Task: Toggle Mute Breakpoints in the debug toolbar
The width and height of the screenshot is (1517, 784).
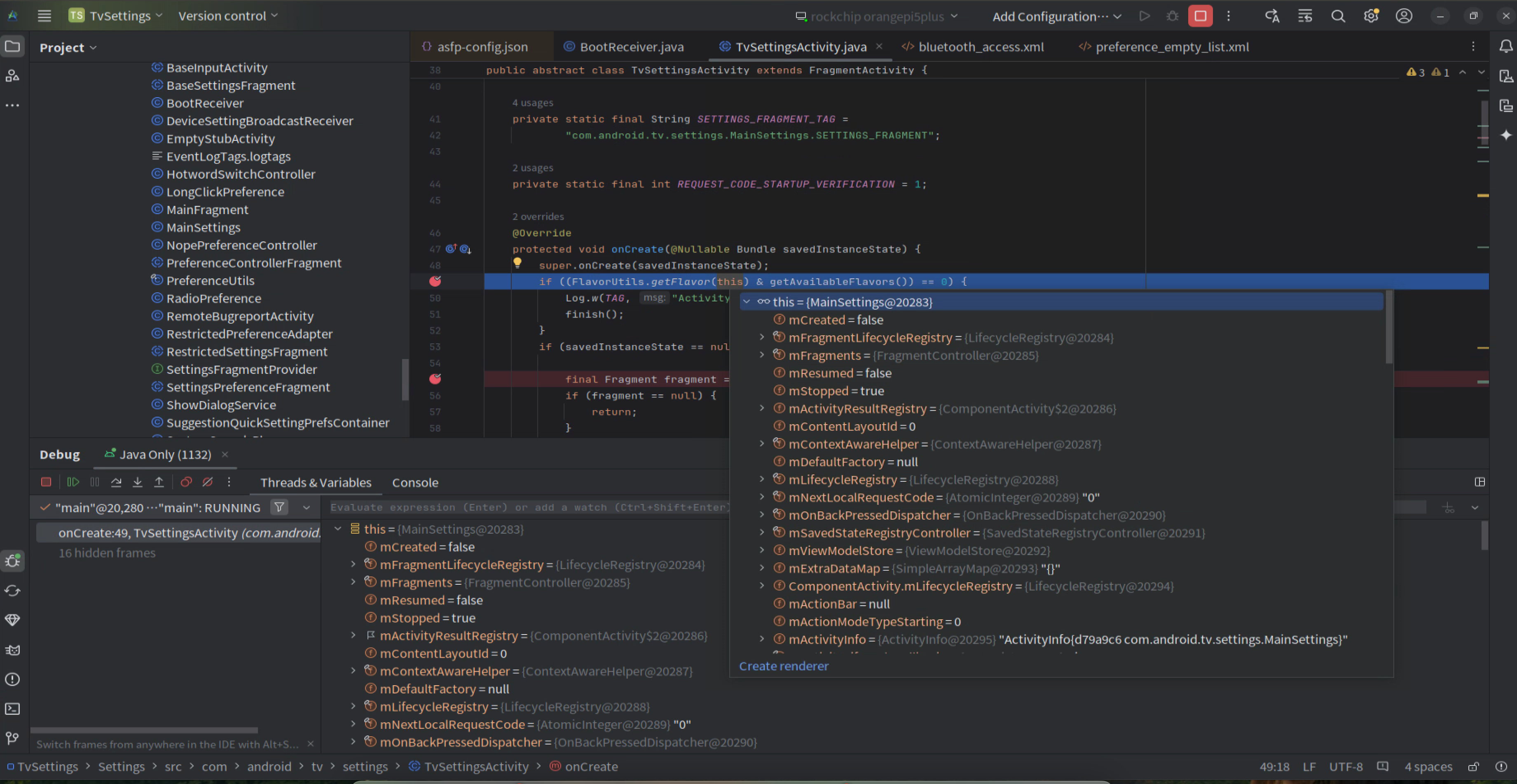Action: 207,482
